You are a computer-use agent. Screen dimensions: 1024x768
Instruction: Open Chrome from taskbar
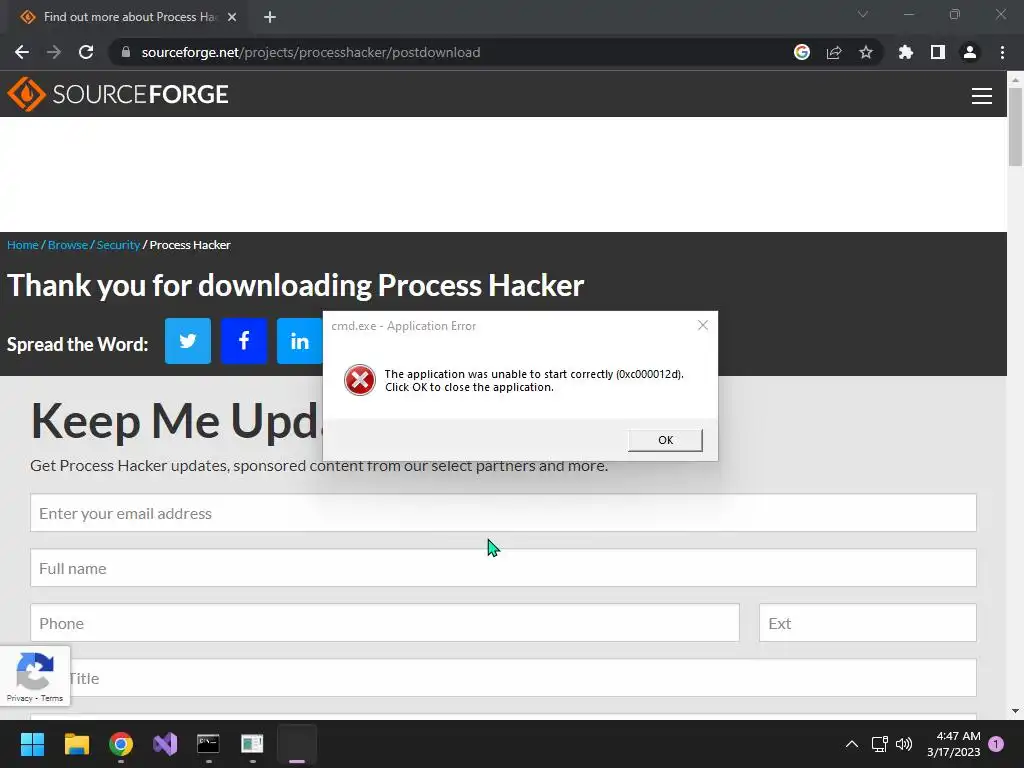pyautogui.click(x=121, y=744)
